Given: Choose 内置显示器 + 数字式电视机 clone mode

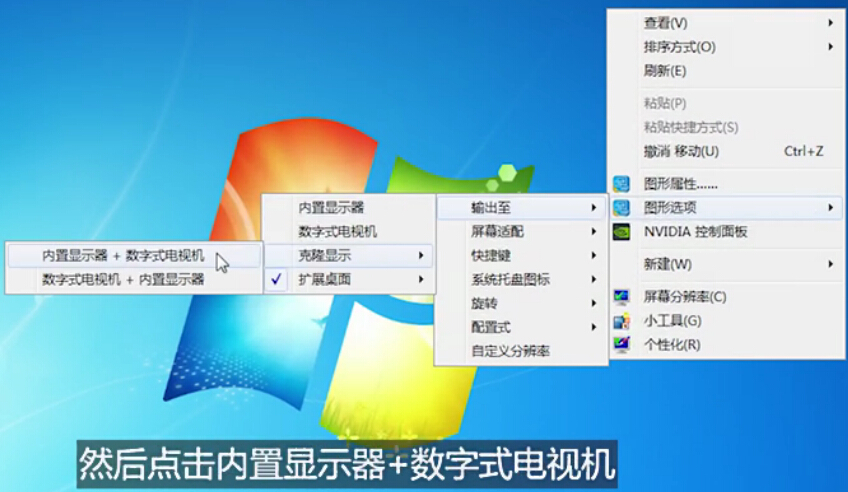Looking at the screenshot, I should click(x=123, y=256).
